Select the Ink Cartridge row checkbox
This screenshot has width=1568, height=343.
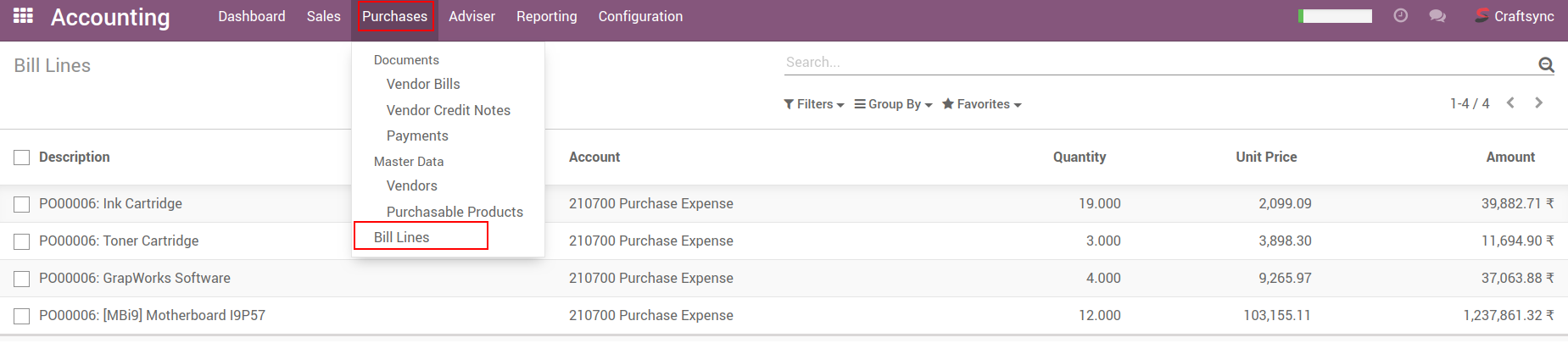click(x=22, y=204)
